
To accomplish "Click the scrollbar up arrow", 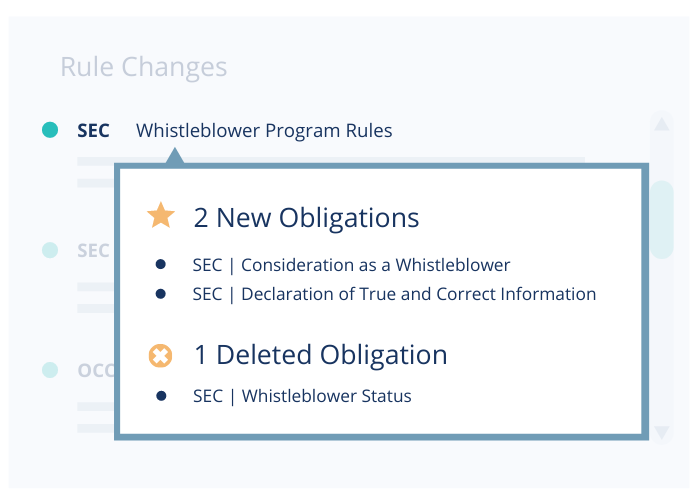I will 662,124.
